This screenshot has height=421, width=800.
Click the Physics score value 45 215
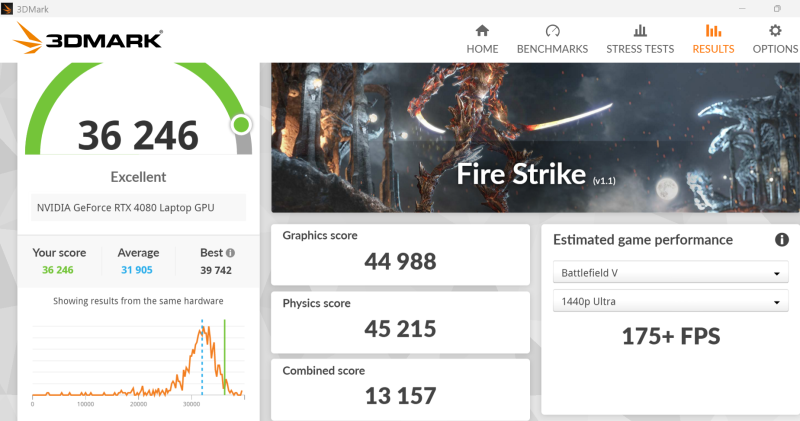click(401, 329)
